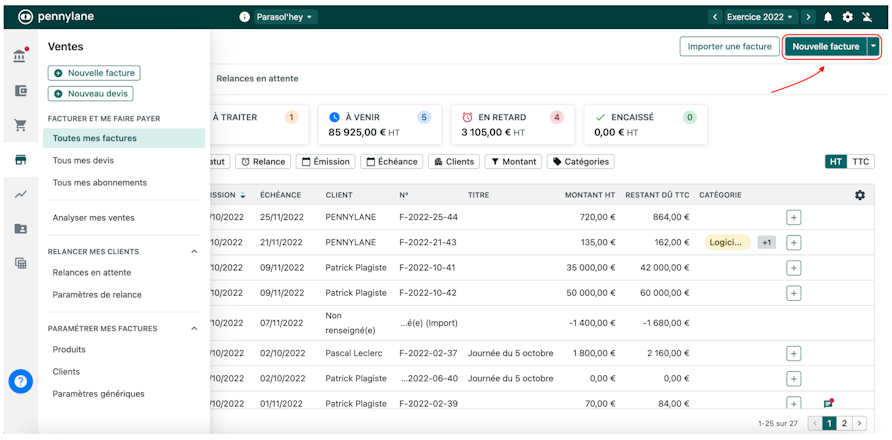Open the Échéance date filter
The image size is (892, 440).
pyautogui.click(x=392, y=162)
